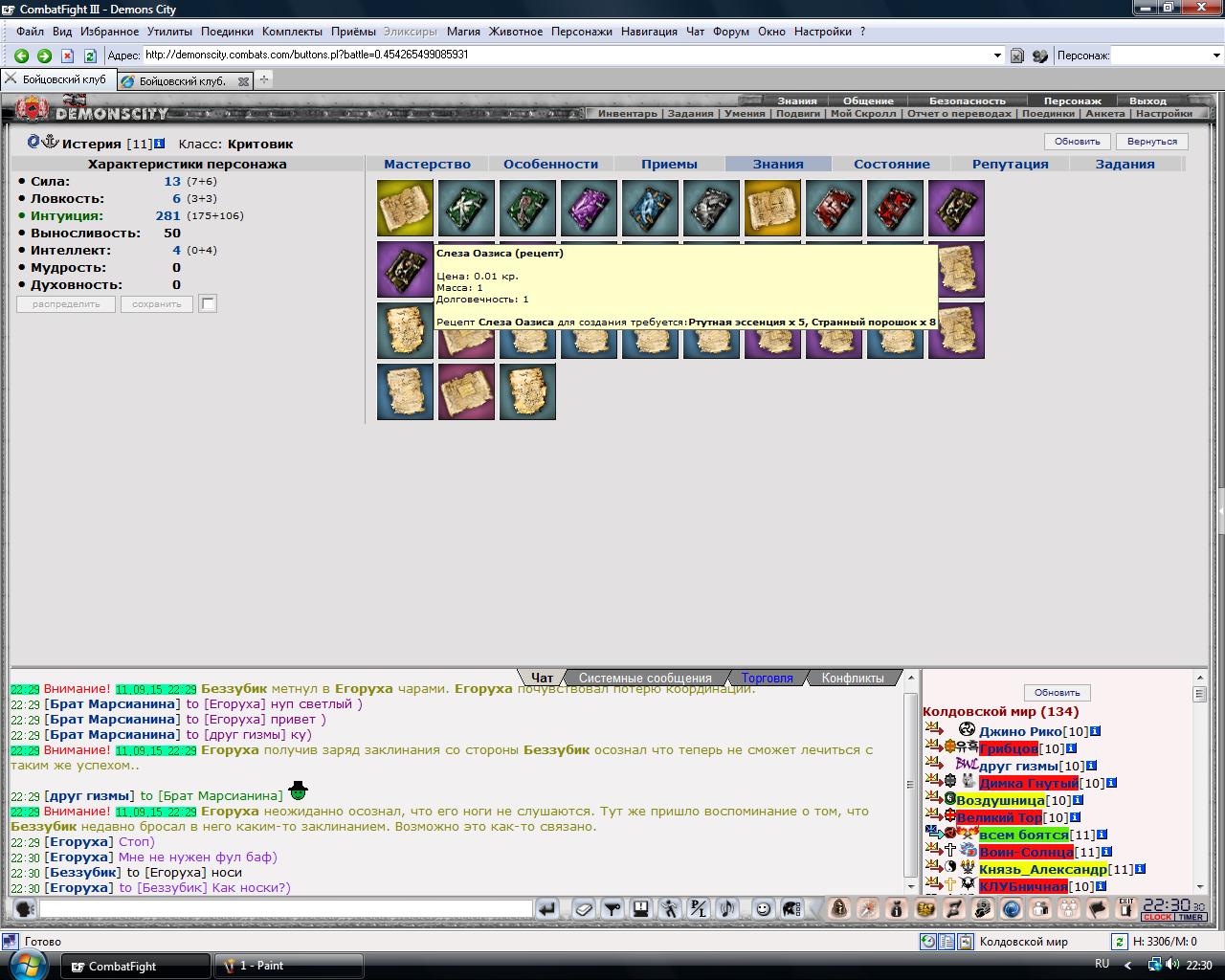Click the private message arrow beside всем боятся
The image size is (1225, 980).
pyautogui.click(x=933, y=833)
